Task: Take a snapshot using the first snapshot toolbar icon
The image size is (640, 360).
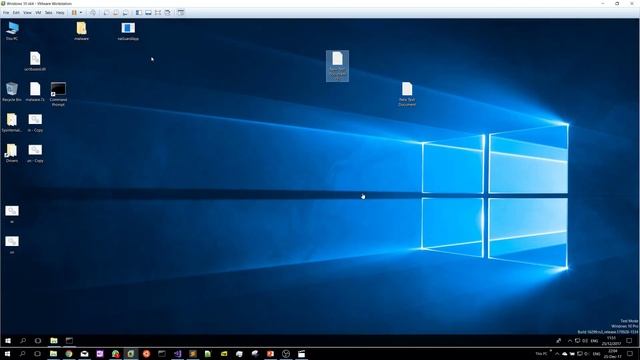Action: coord(106,13)
